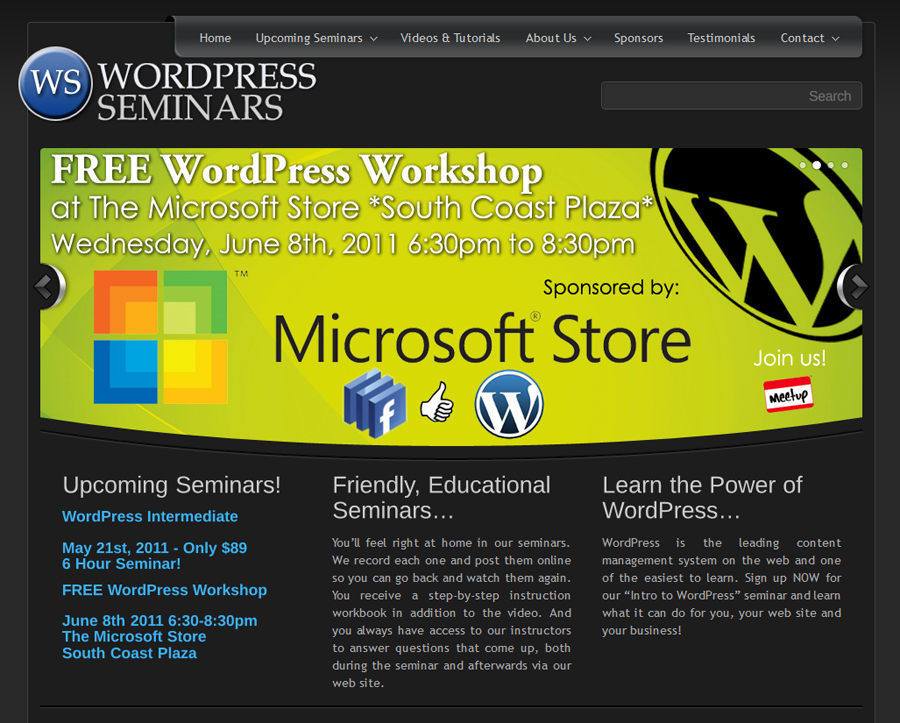The height and width of the screenshot is (723, 900).
Task: Click the 'Sponsored by:' banner text
Action: point(611,287)
